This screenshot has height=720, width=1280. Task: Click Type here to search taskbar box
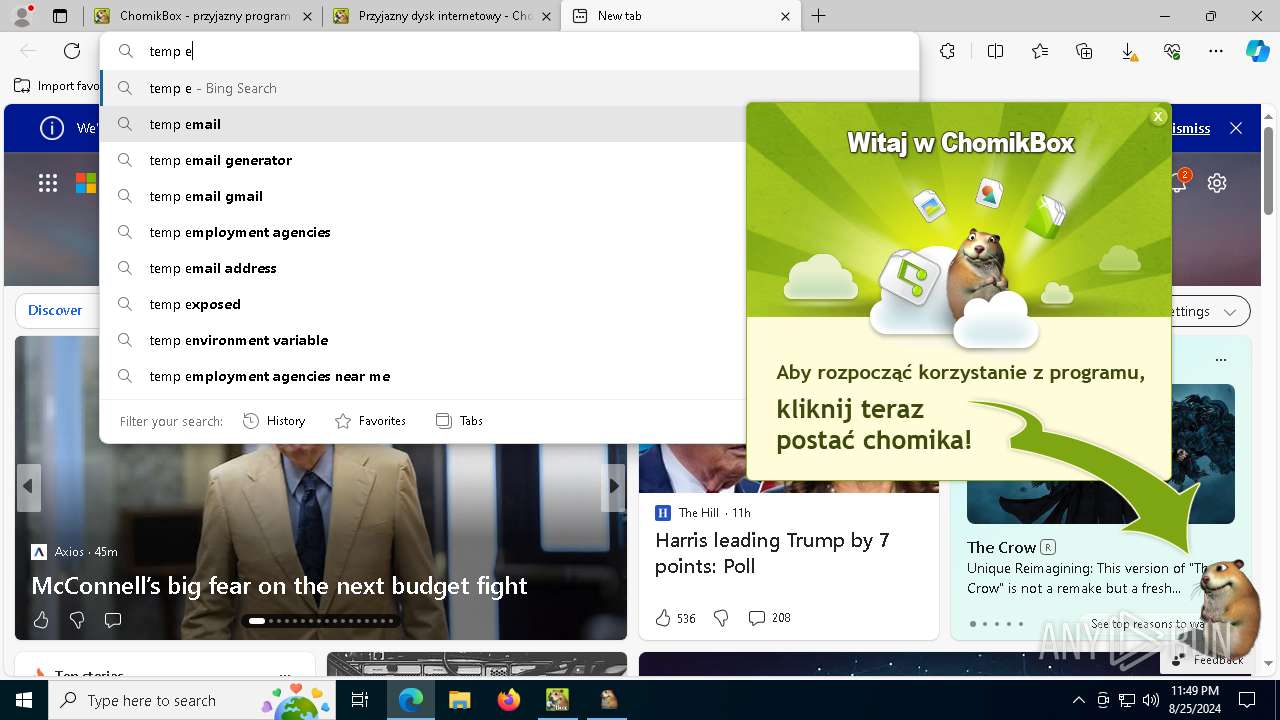(x=190, y=701)
